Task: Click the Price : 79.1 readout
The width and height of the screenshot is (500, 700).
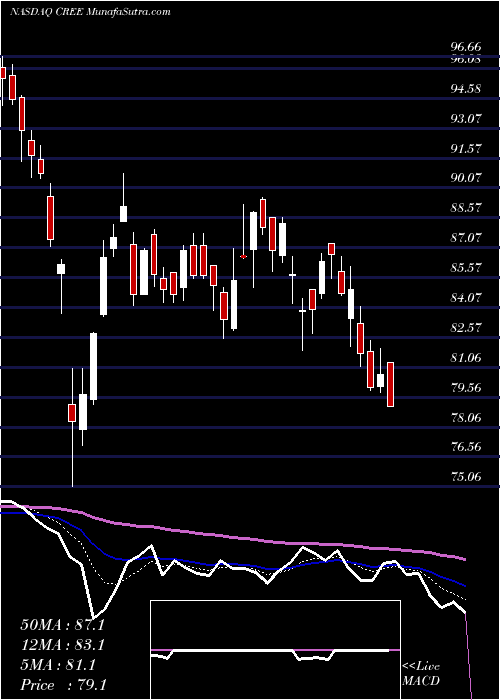Action: tap(62, 685)
